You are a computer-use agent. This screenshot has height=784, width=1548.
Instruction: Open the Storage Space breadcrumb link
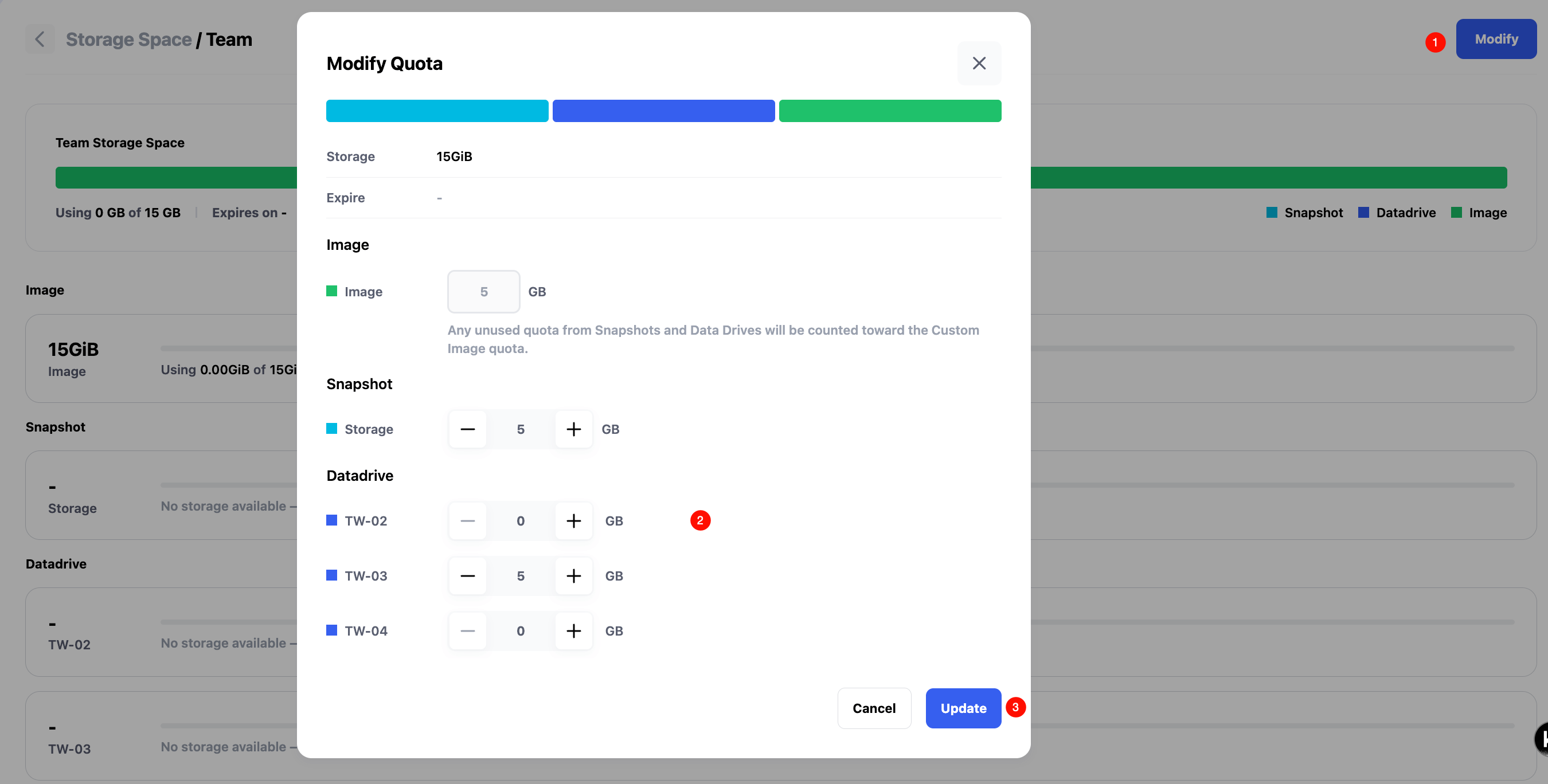tap(128, 40)
